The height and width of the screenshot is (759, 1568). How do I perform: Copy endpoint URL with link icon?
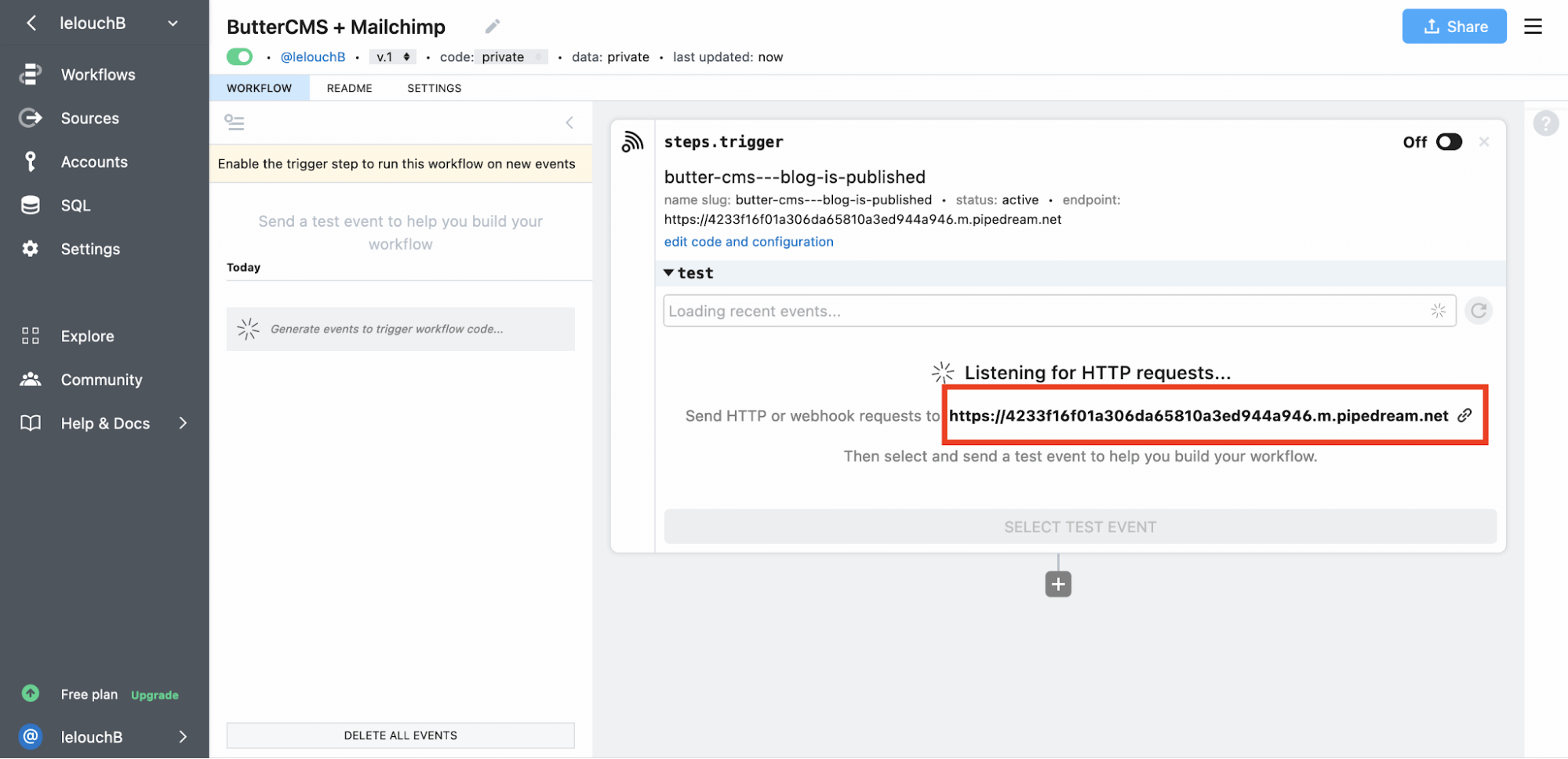coord(1464,416)
